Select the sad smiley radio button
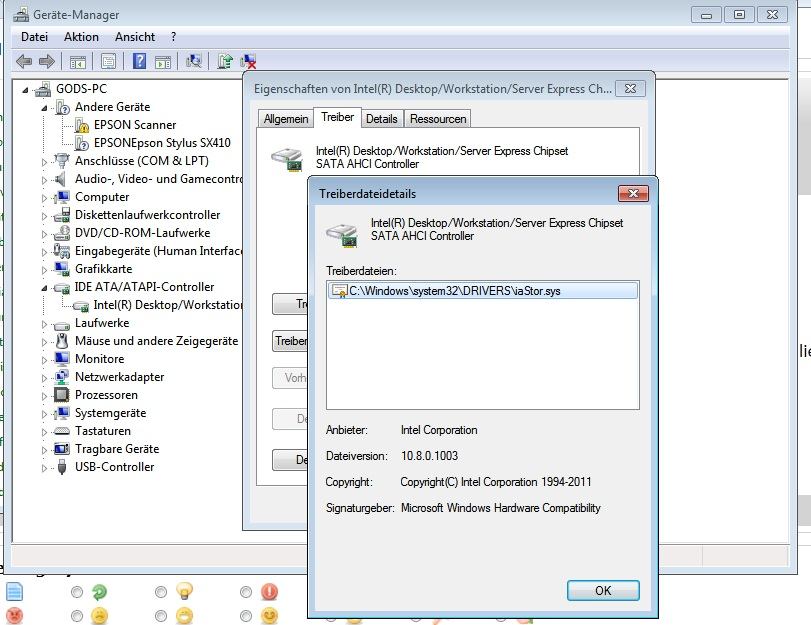Screen dimensions: 811x625 77,616
